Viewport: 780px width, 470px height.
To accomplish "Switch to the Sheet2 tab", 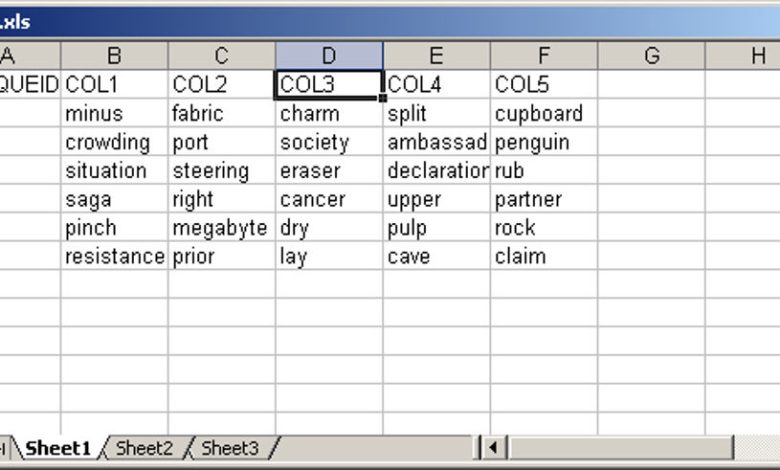I will pyautogui.click(x=144, y=448).
